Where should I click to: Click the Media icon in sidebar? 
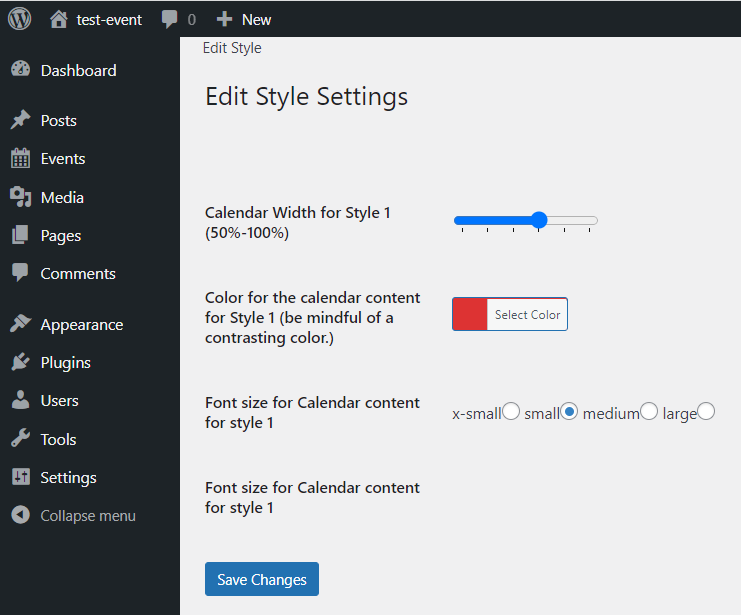pos(20,197)
